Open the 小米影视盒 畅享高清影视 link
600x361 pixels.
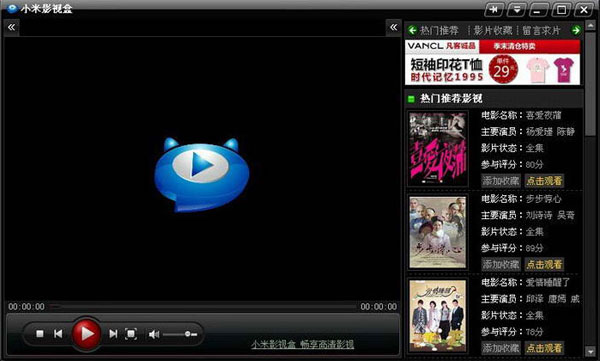pos(303,344)
